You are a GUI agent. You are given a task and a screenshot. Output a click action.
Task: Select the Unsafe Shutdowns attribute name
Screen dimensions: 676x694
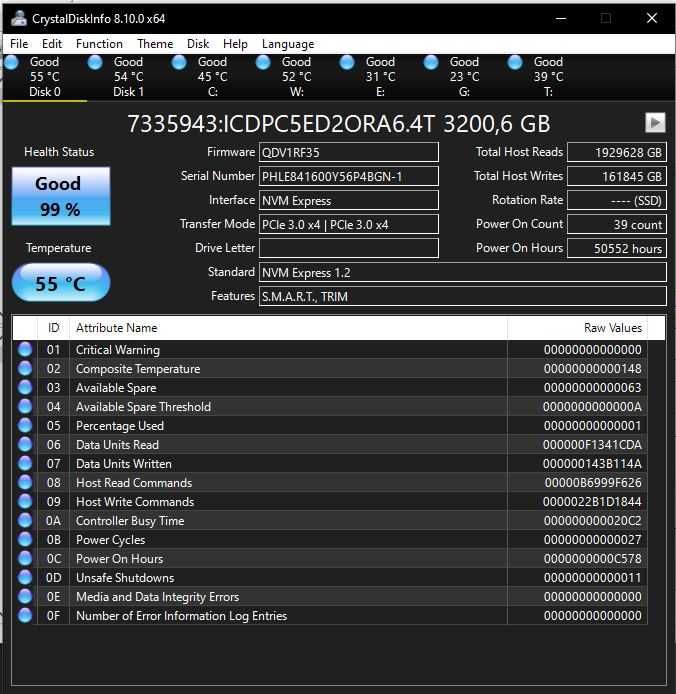pos(125,578)
